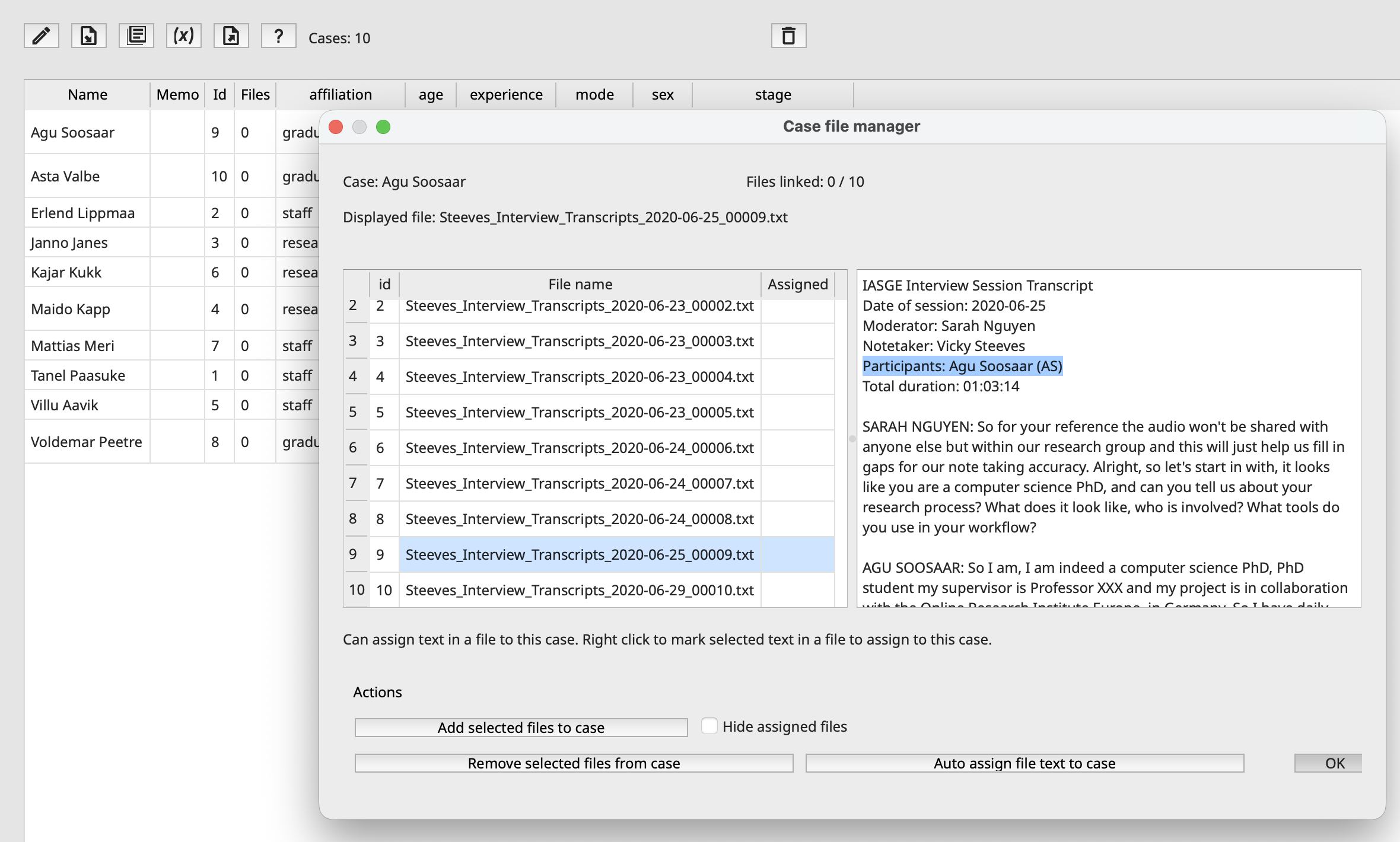Select file Steeves_Interview_Transcripts_2020-06-24_00008.txt
Screen dimensions: 1400x842
580,519
